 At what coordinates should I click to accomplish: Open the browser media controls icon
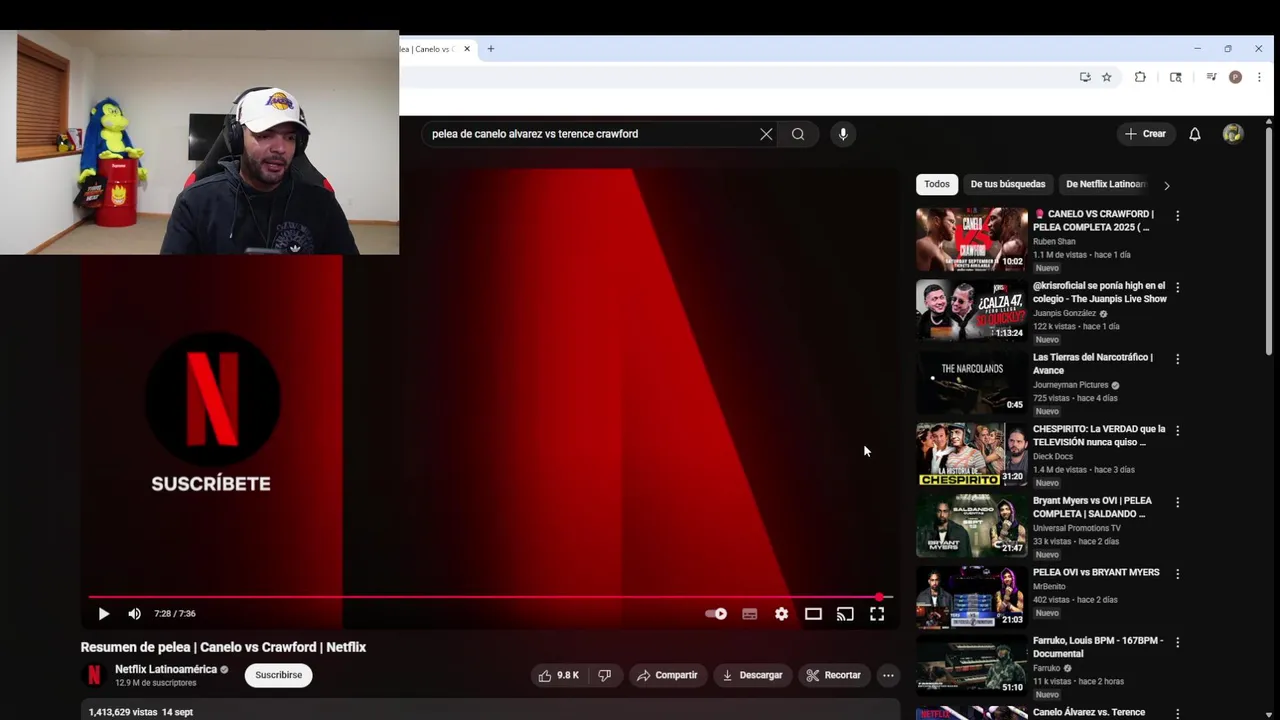(x=1211, y=77)
